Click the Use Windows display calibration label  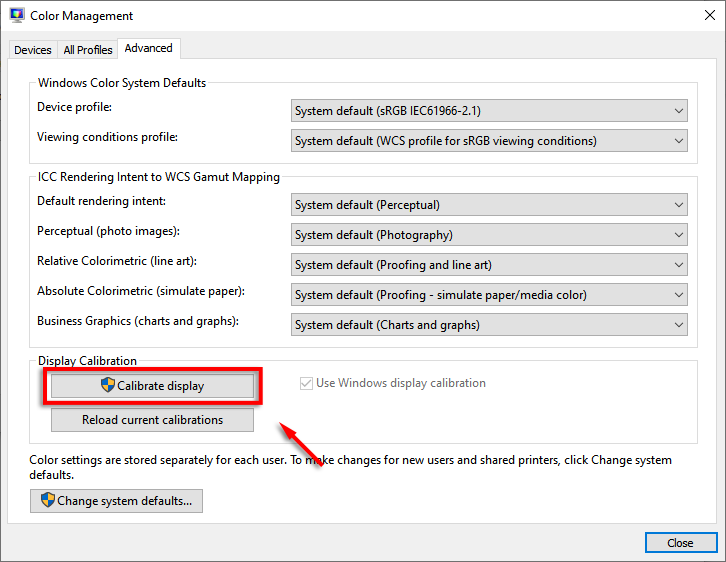(401, 383)
